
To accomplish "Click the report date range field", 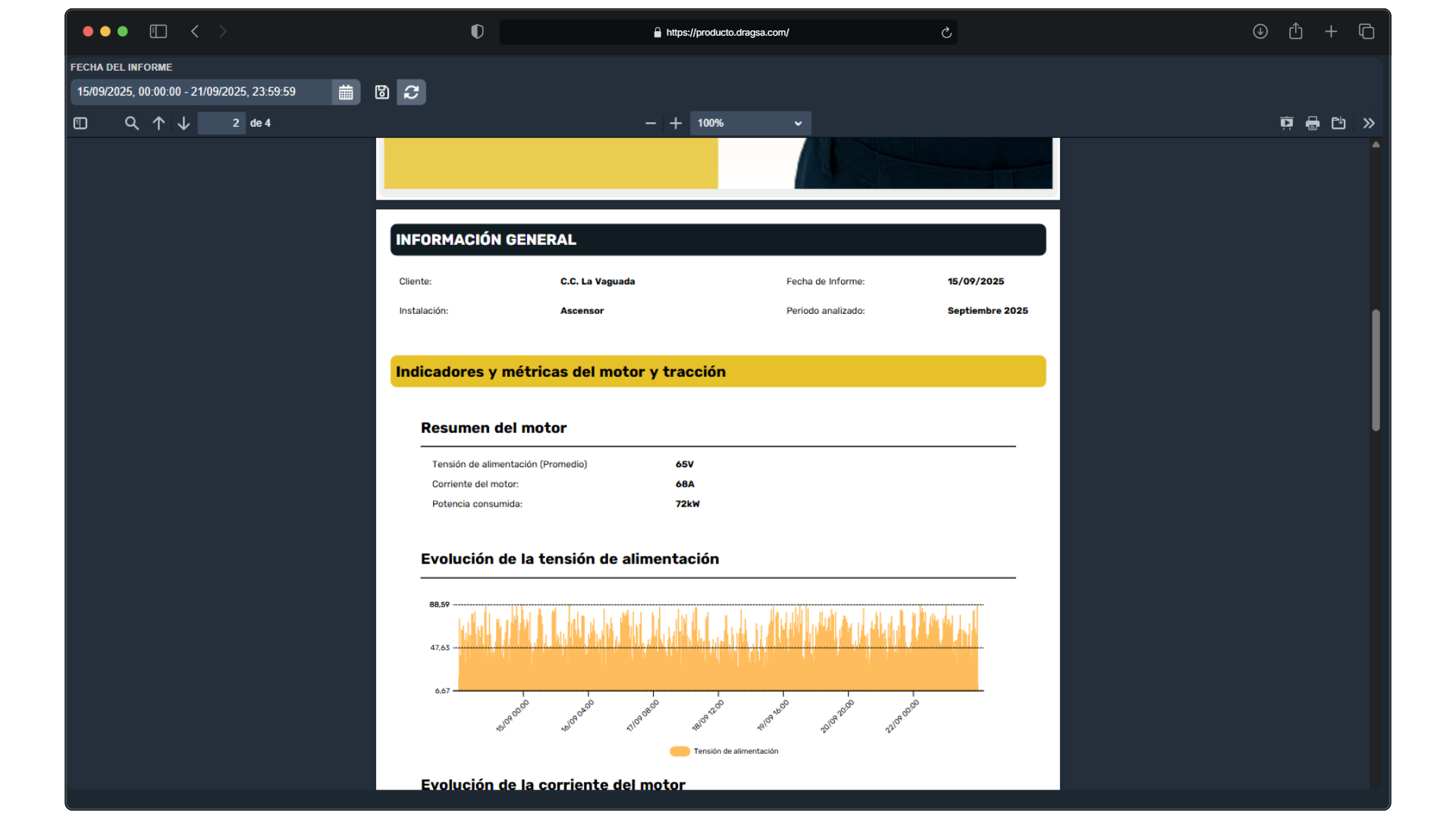I will [x=201, y=93].
